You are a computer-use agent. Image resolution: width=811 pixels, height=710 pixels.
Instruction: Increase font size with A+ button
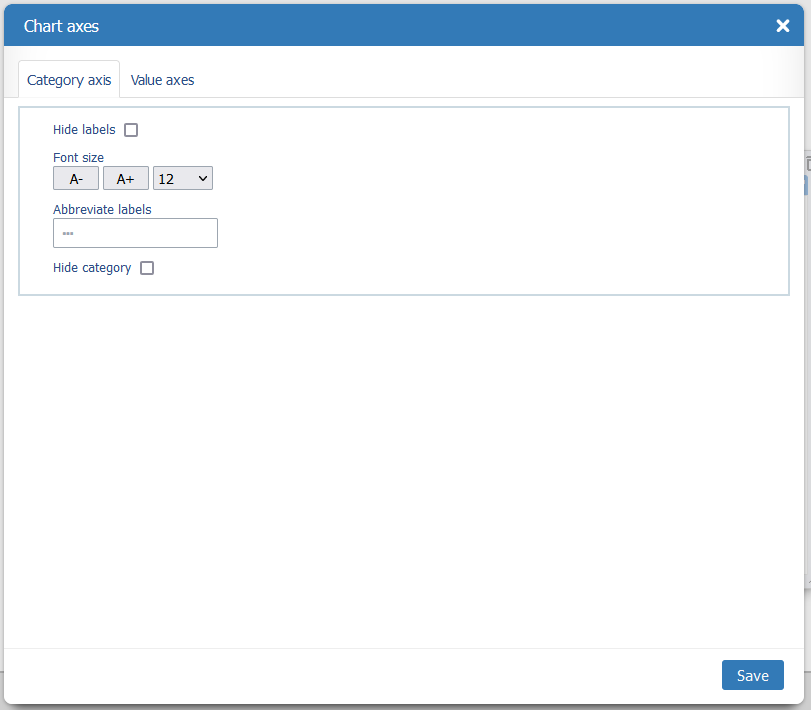[x=125, y=179]
